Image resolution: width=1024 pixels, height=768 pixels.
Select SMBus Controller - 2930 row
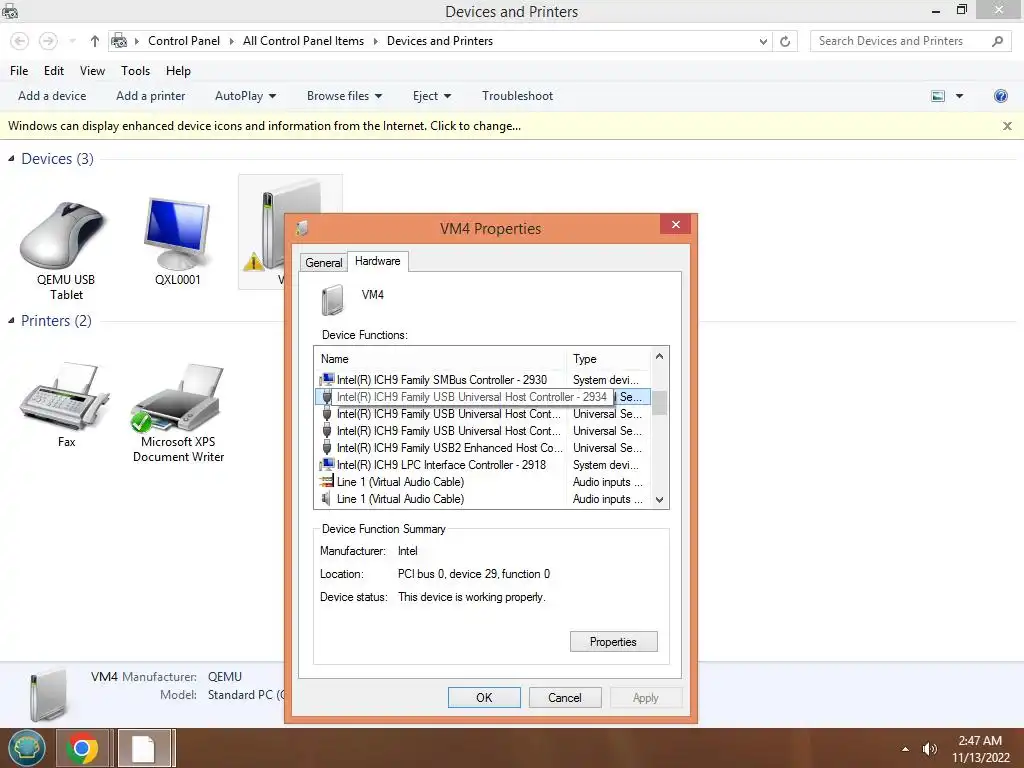point(483,379)
